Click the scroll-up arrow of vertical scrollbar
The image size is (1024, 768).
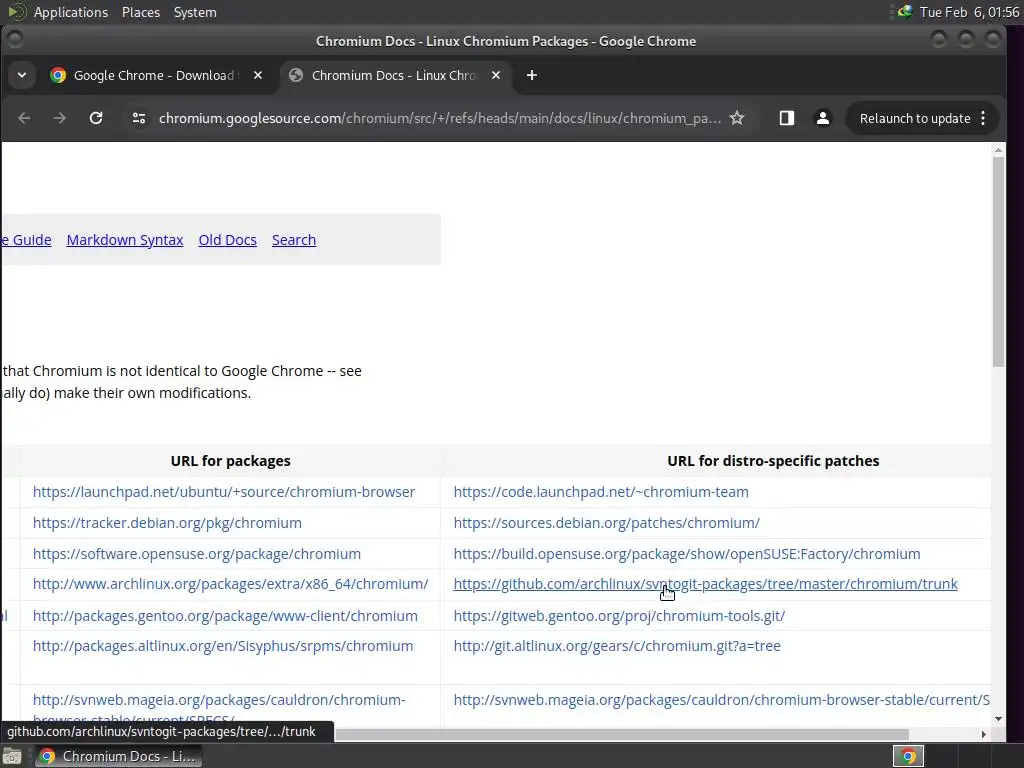coord(999,150)
